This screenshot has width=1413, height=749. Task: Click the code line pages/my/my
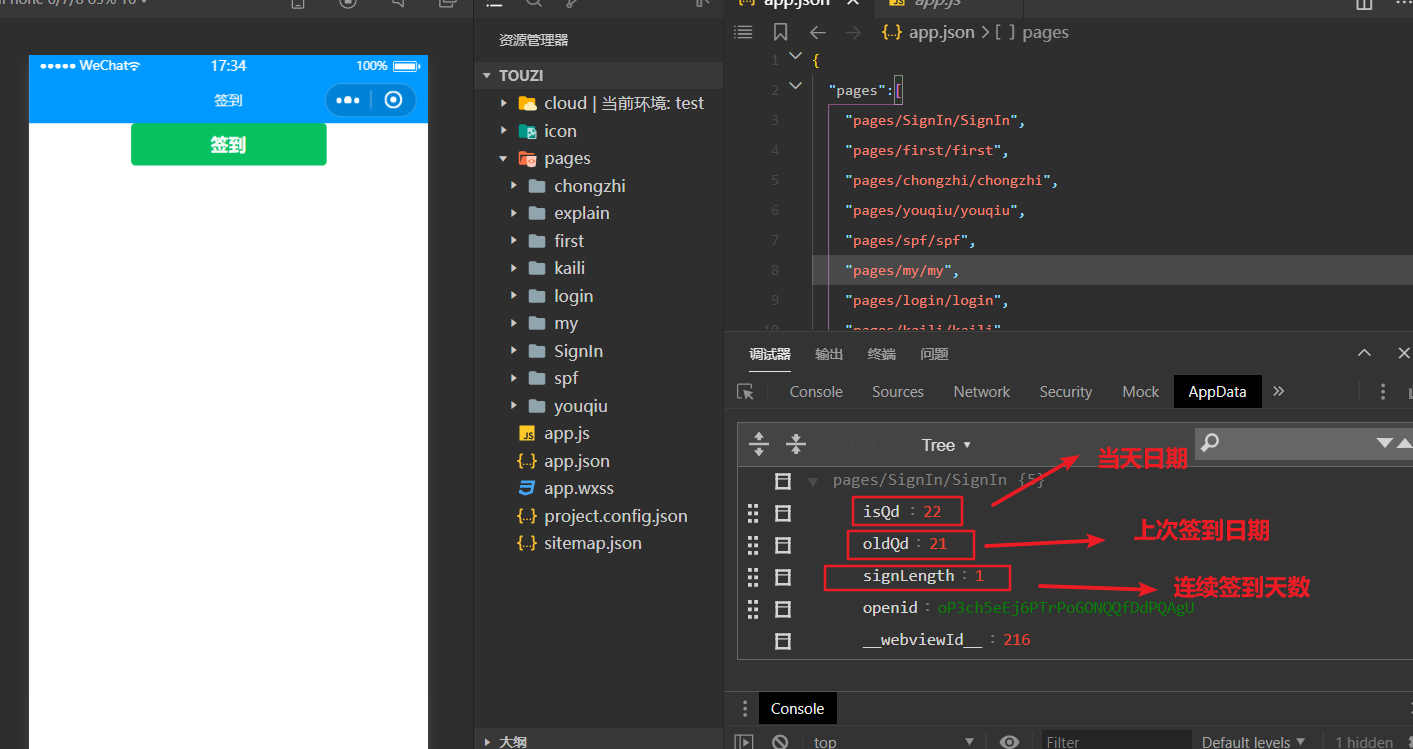(902, 270)
